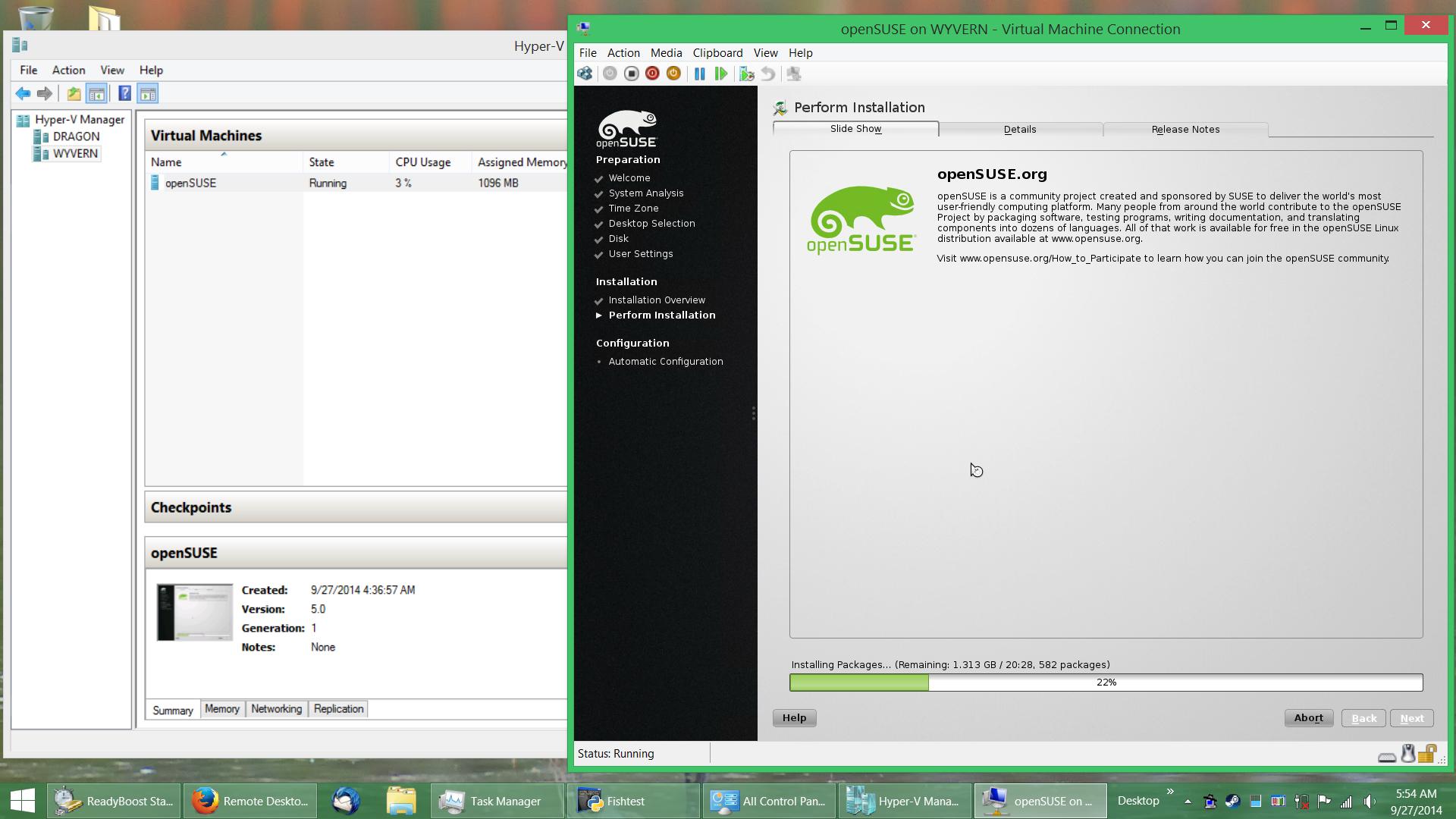Select the openSUSE virtual machine row

[356, 184]
